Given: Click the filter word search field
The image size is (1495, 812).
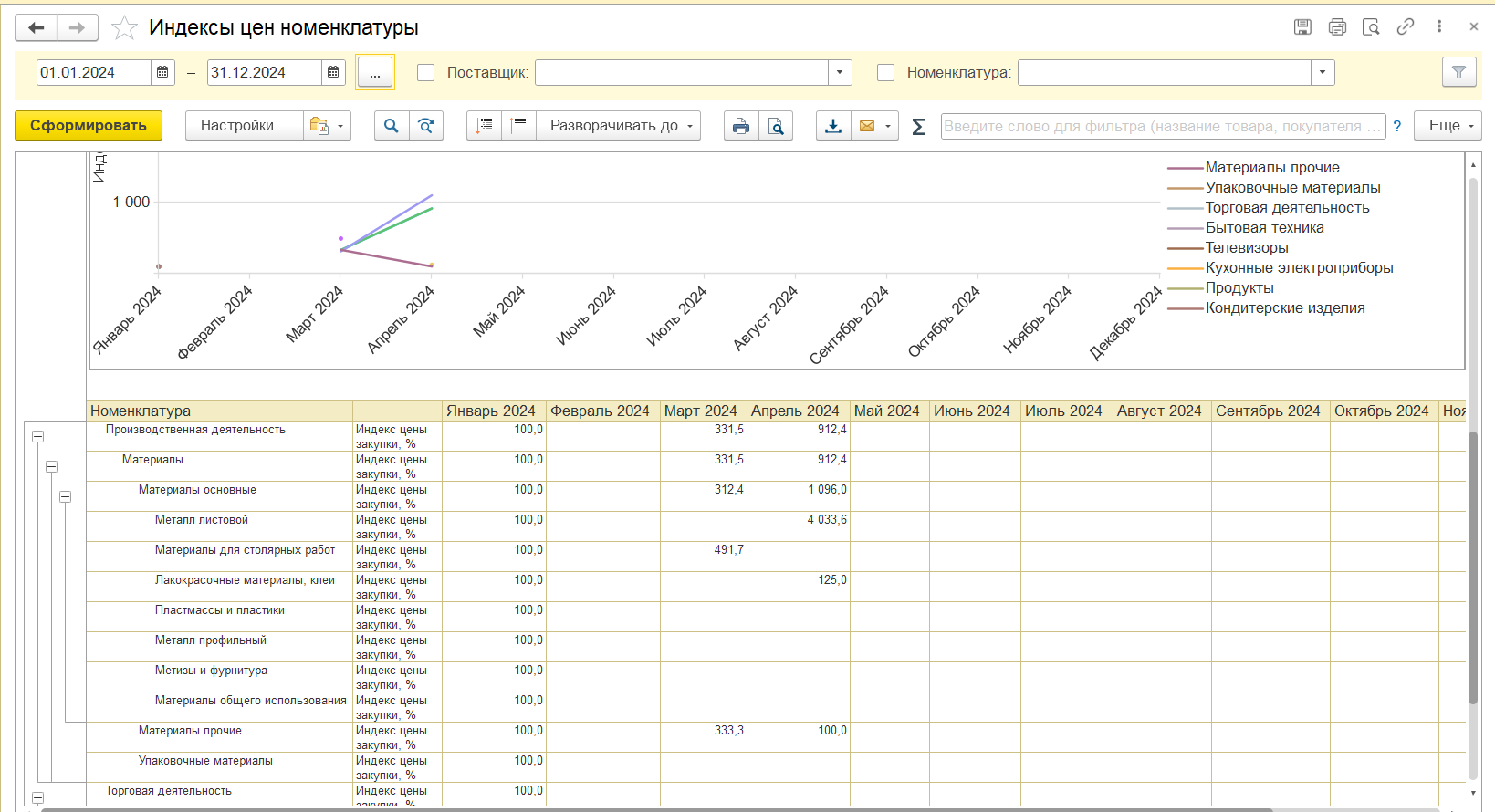Looking at the screenshot, I should (x=1162, y=126).
